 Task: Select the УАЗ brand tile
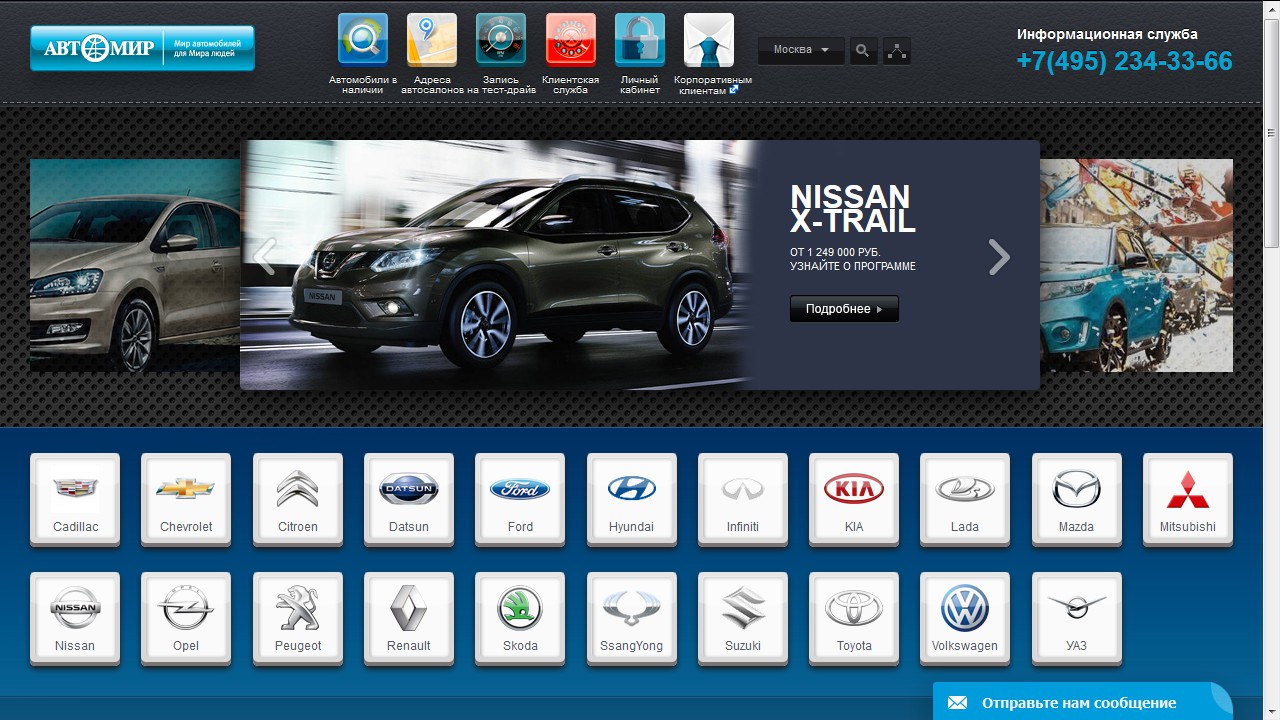(x=1077, y=619)
